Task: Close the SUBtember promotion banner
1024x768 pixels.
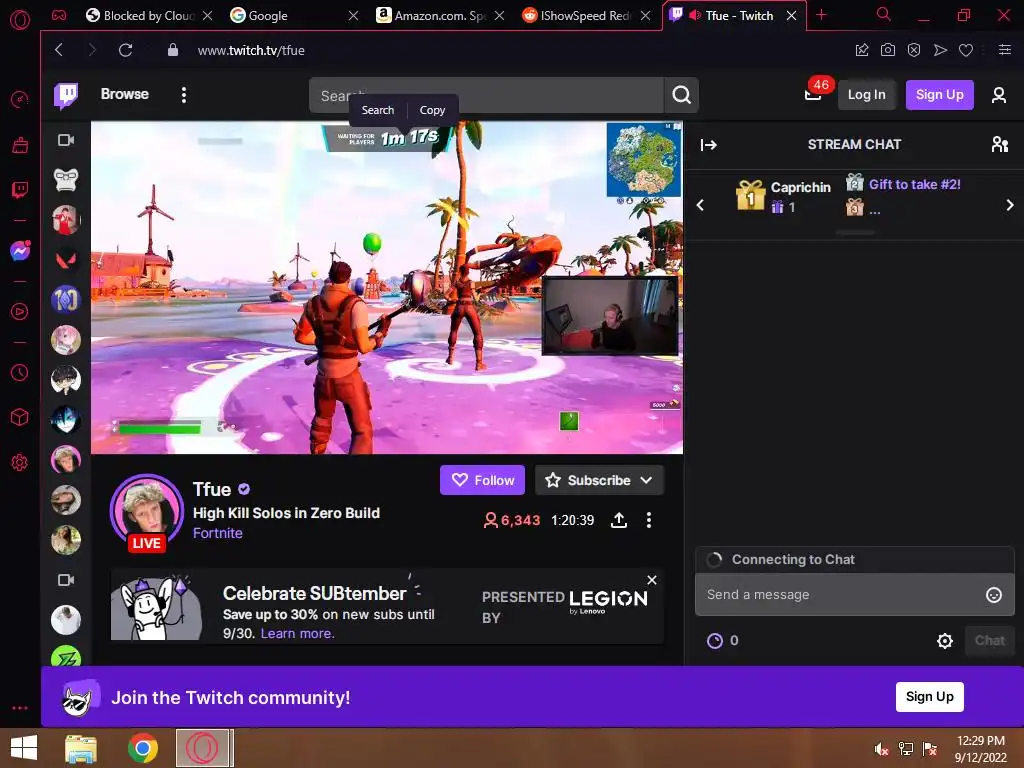Action: (x=652, y=580)
